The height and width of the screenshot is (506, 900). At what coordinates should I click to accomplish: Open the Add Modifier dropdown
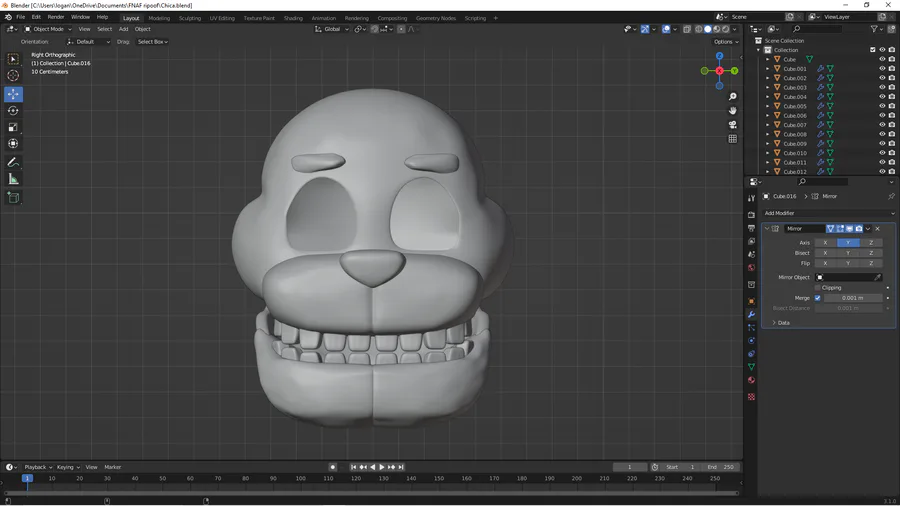coord(828,213)
